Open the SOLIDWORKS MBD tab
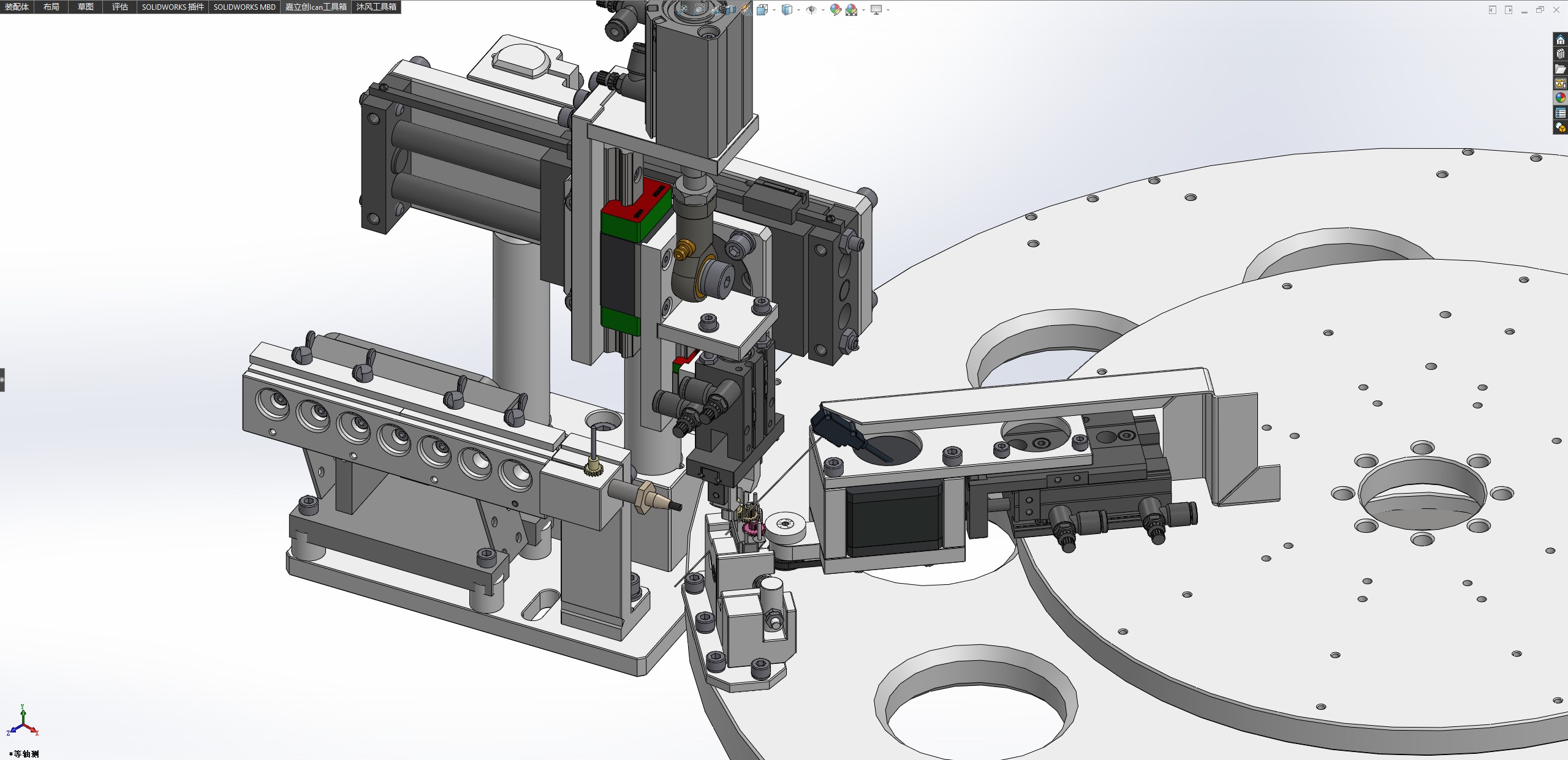This screenshot has width=1568, height=760. (x=244, y=7)
